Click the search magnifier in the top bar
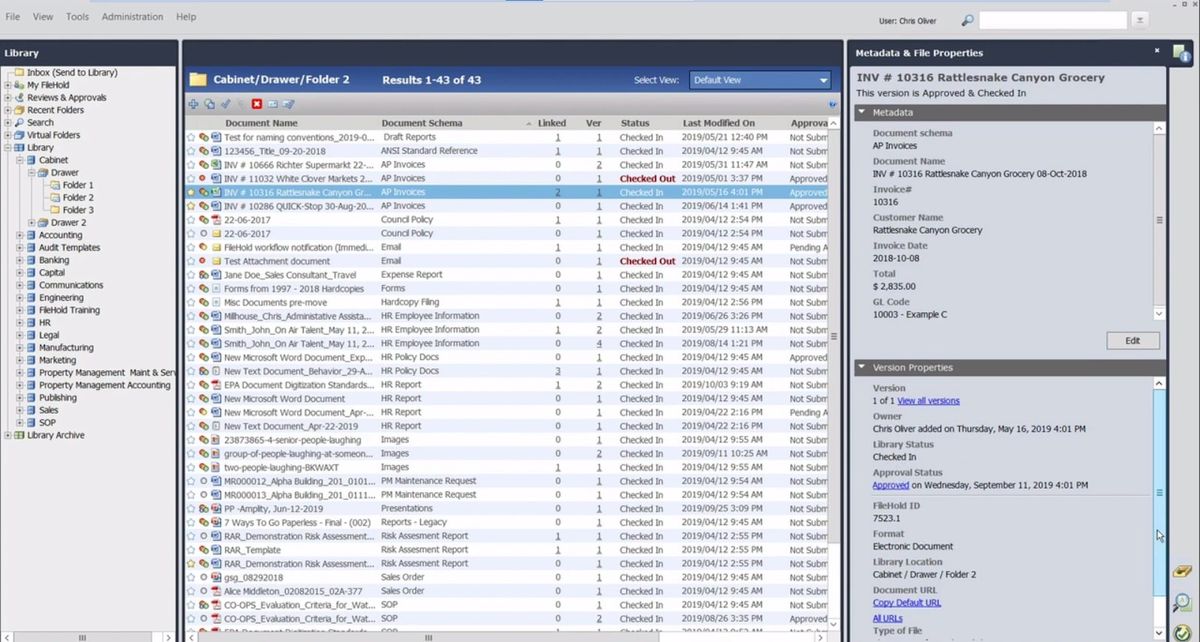Viewport: 1200px width, 642px height. [x=968, y=19]
